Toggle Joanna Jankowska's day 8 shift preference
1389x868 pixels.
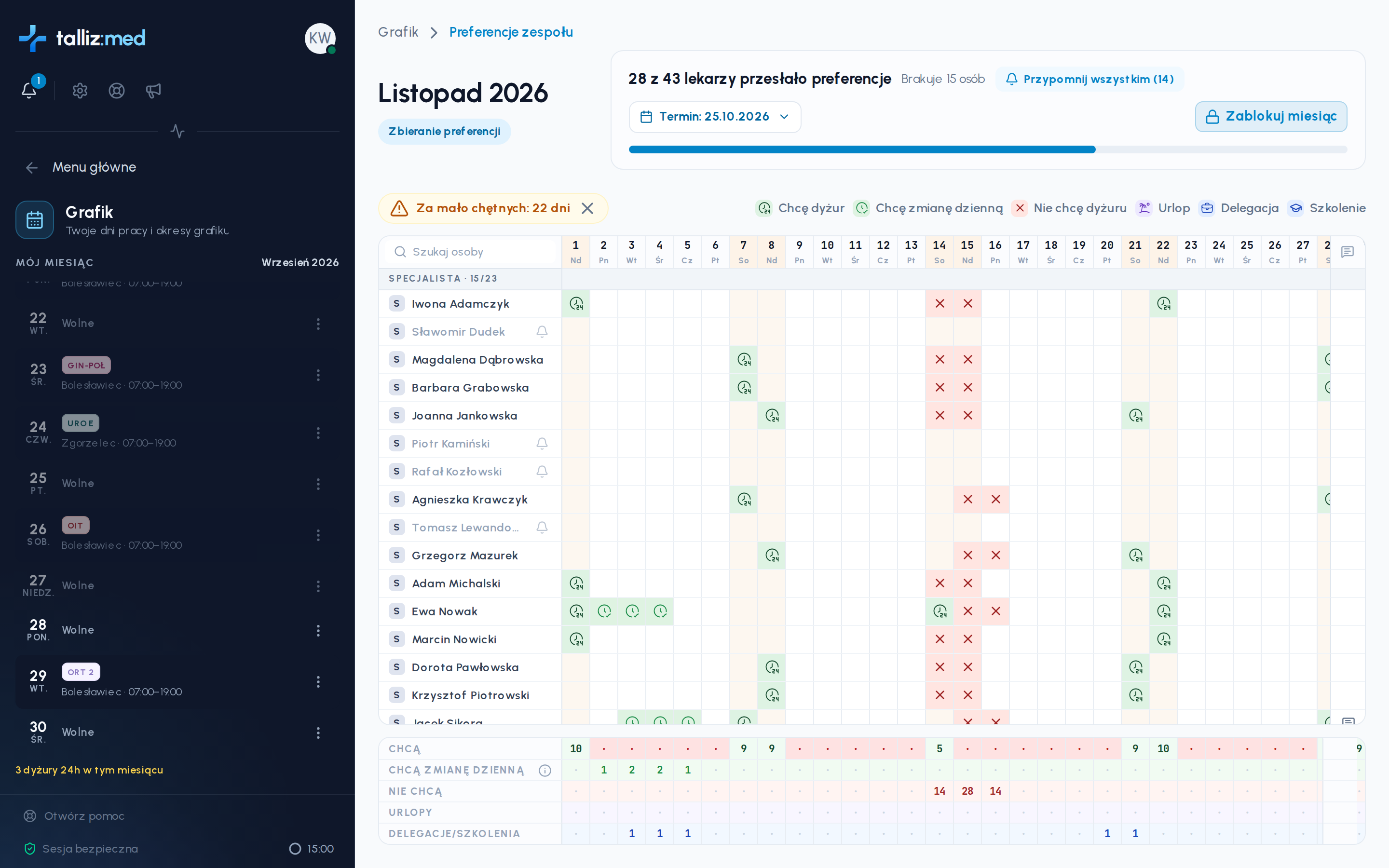point(772,416)
